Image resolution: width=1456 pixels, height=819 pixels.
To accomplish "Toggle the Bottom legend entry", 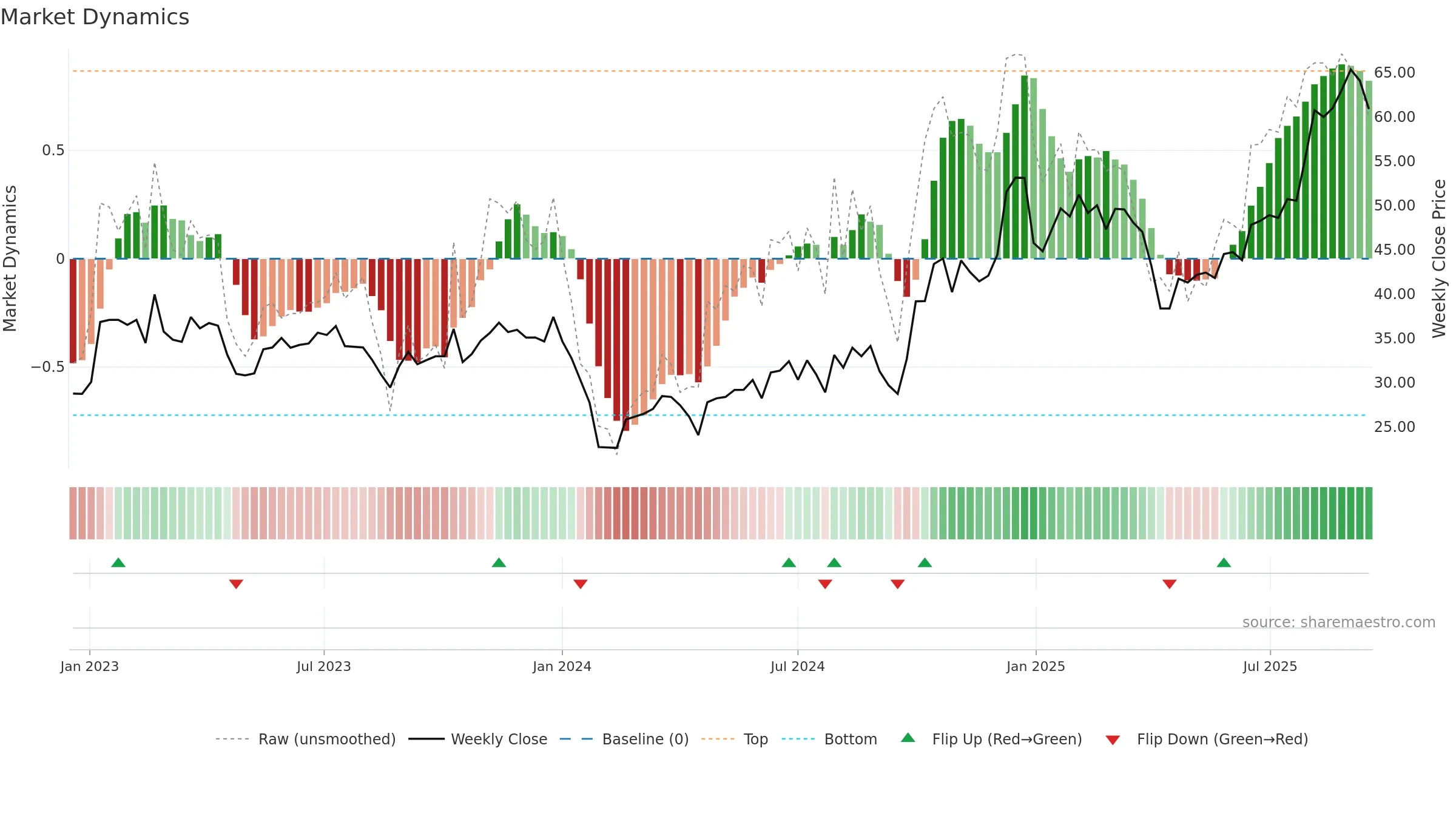I will 829,739.
